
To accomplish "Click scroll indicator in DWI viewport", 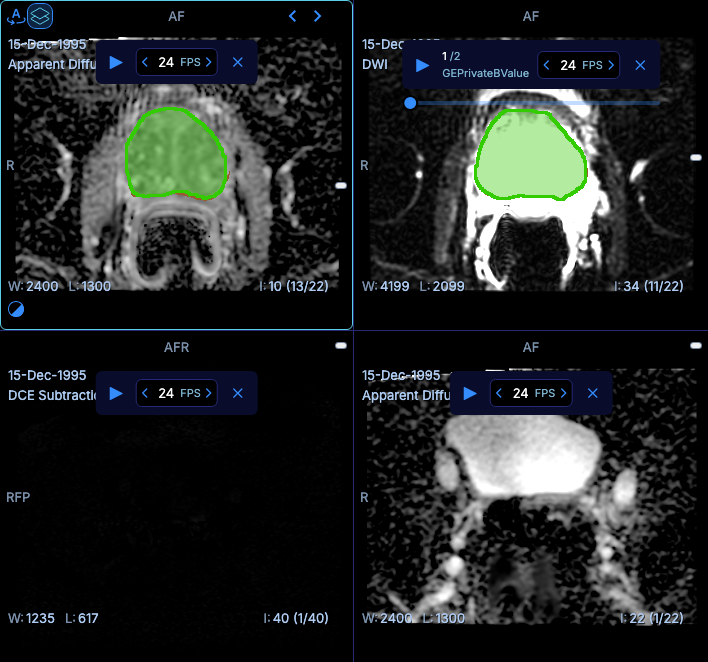I will tap(696, 157).
